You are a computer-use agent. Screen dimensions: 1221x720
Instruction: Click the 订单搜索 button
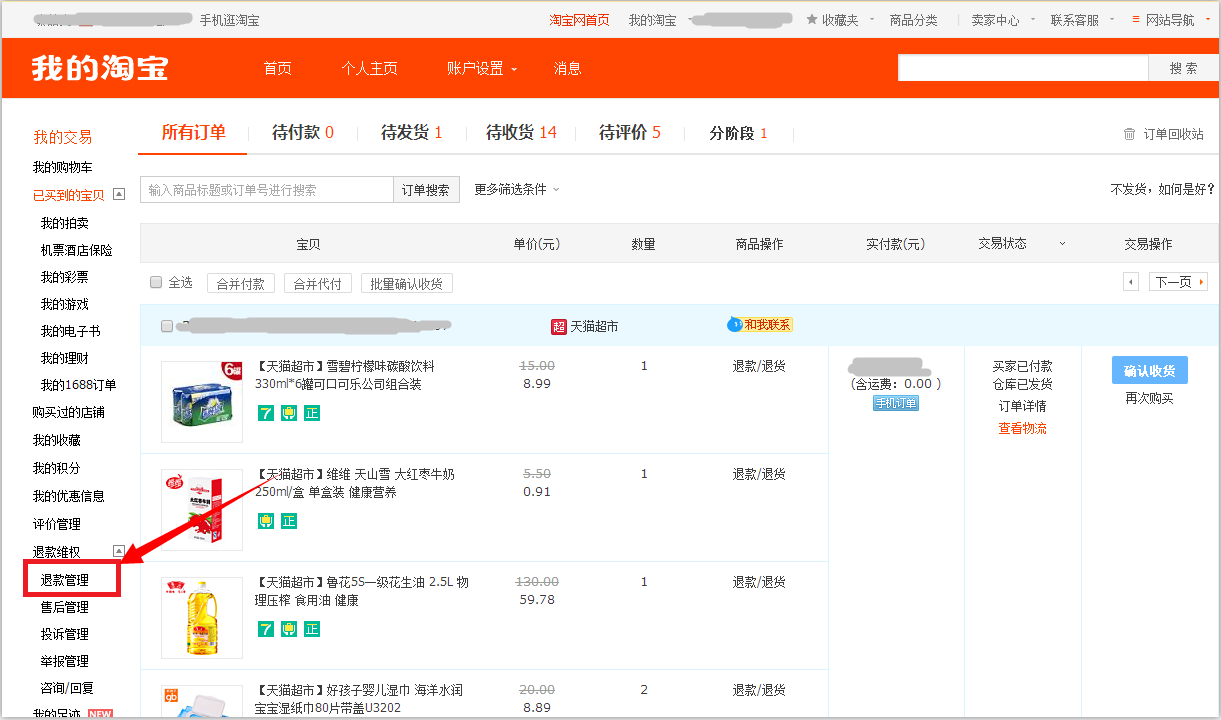(426, 190)
